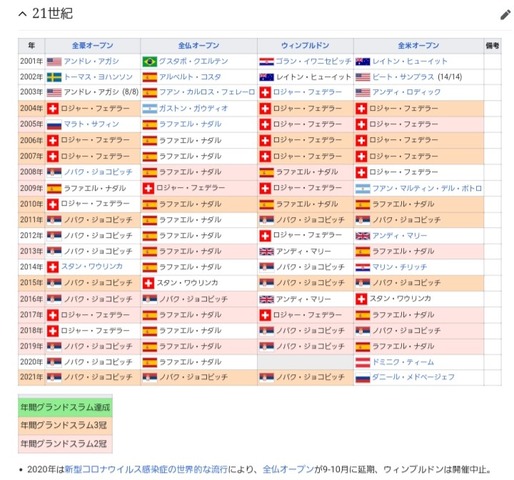This screenshot has height=480, width=514.
Task: Click the green 年間グランドスラム達成 legend swatch
Action: pyautogui.click(x=65, y=407)
